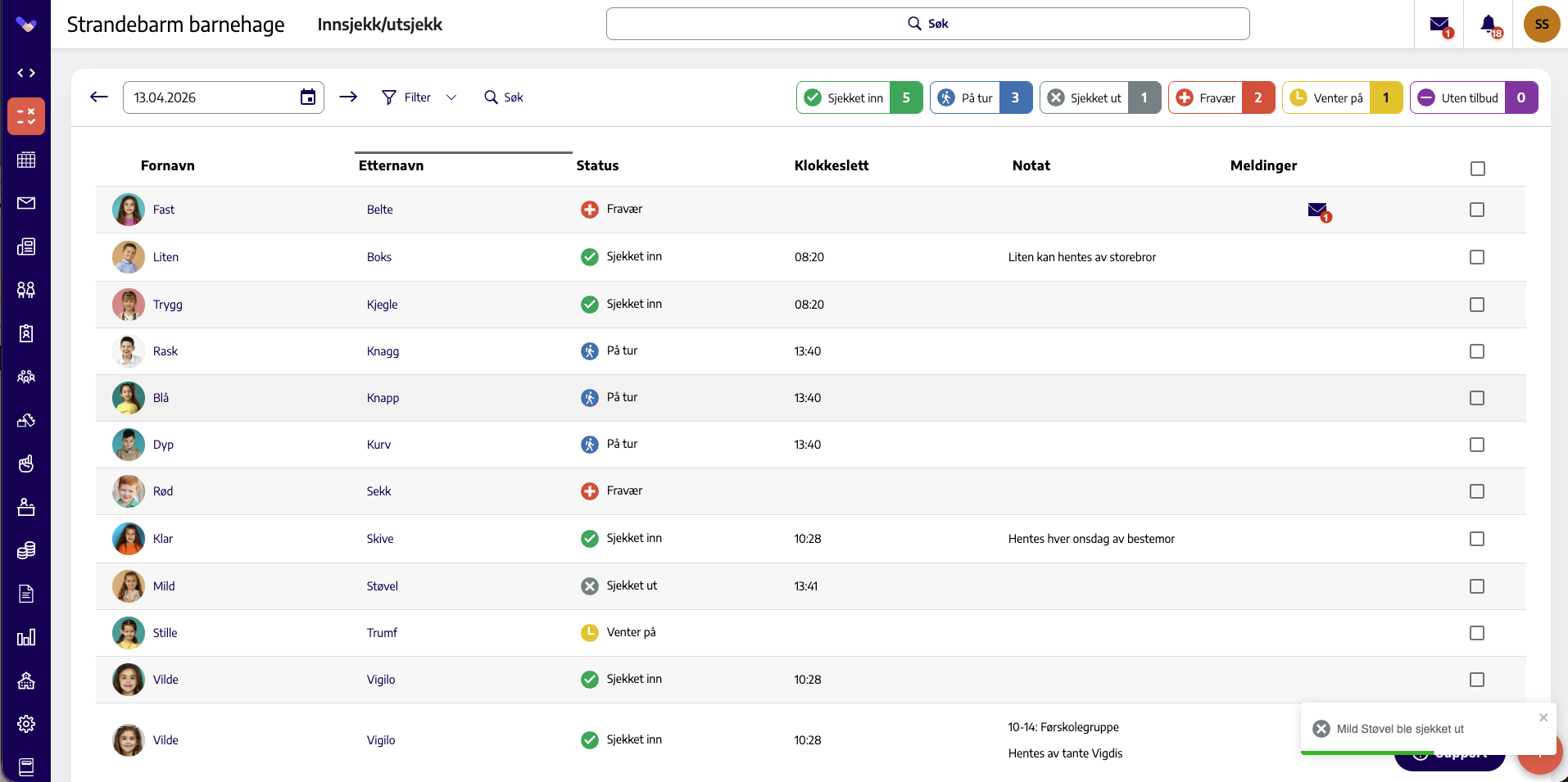Go to next day with right arrow

coord(348,97)
